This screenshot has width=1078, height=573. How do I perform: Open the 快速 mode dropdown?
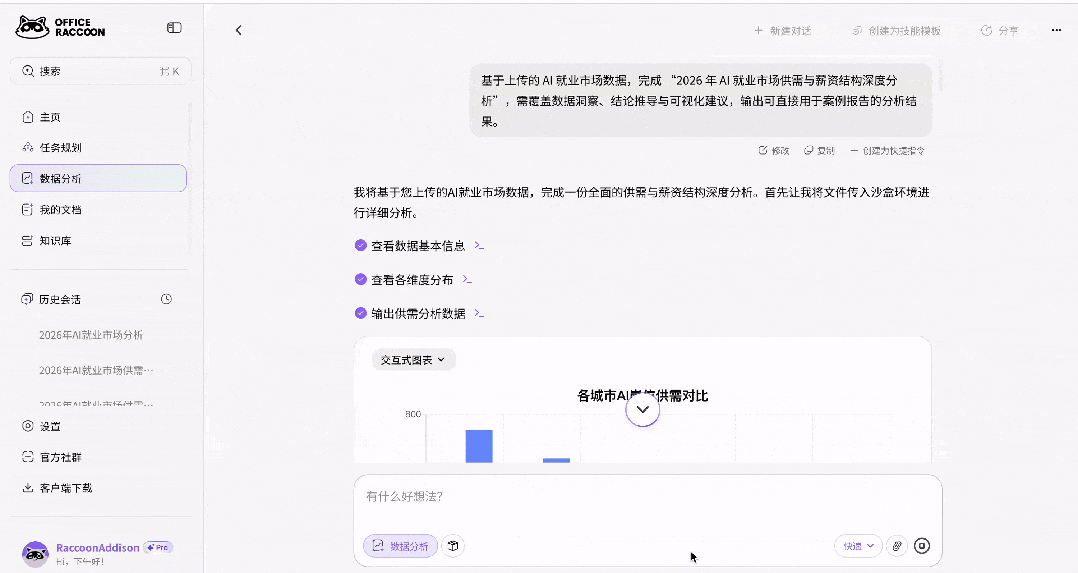coord(859,546)
